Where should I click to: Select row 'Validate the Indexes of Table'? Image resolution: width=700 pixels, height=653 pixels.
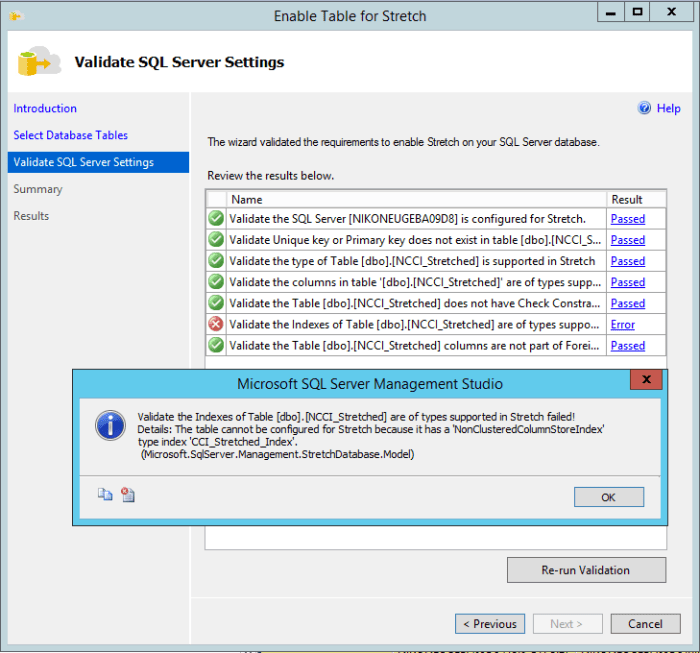[436, 324]
